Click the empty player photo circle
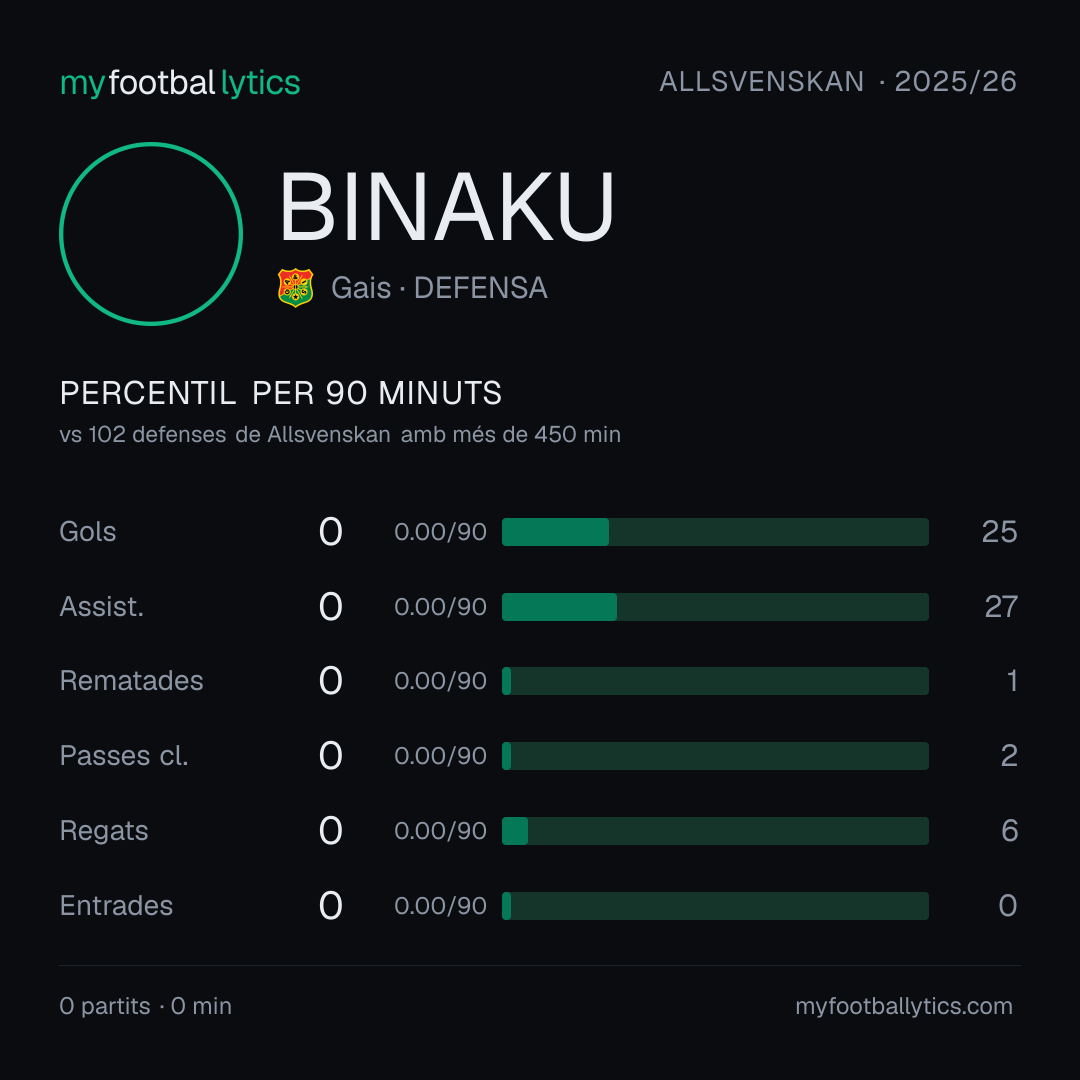This screenshot has height=1080, width=1080. (x=151, y=234)
